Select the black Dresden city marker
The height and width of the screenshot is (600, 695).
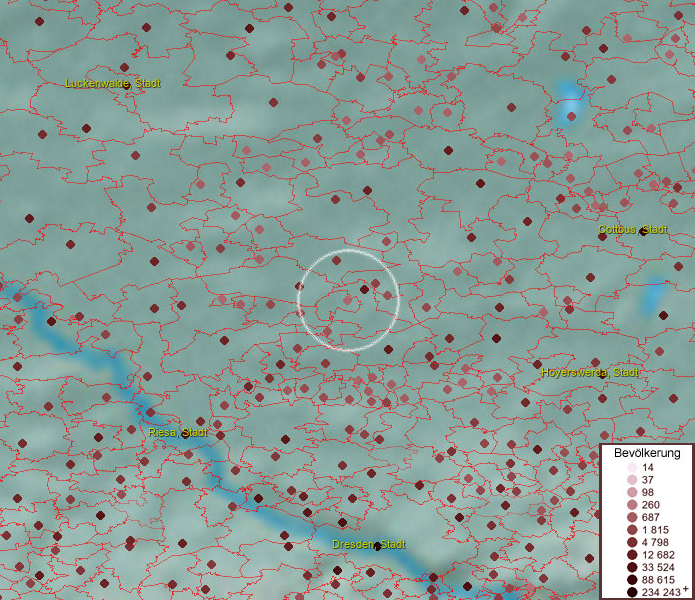(377, 546)
